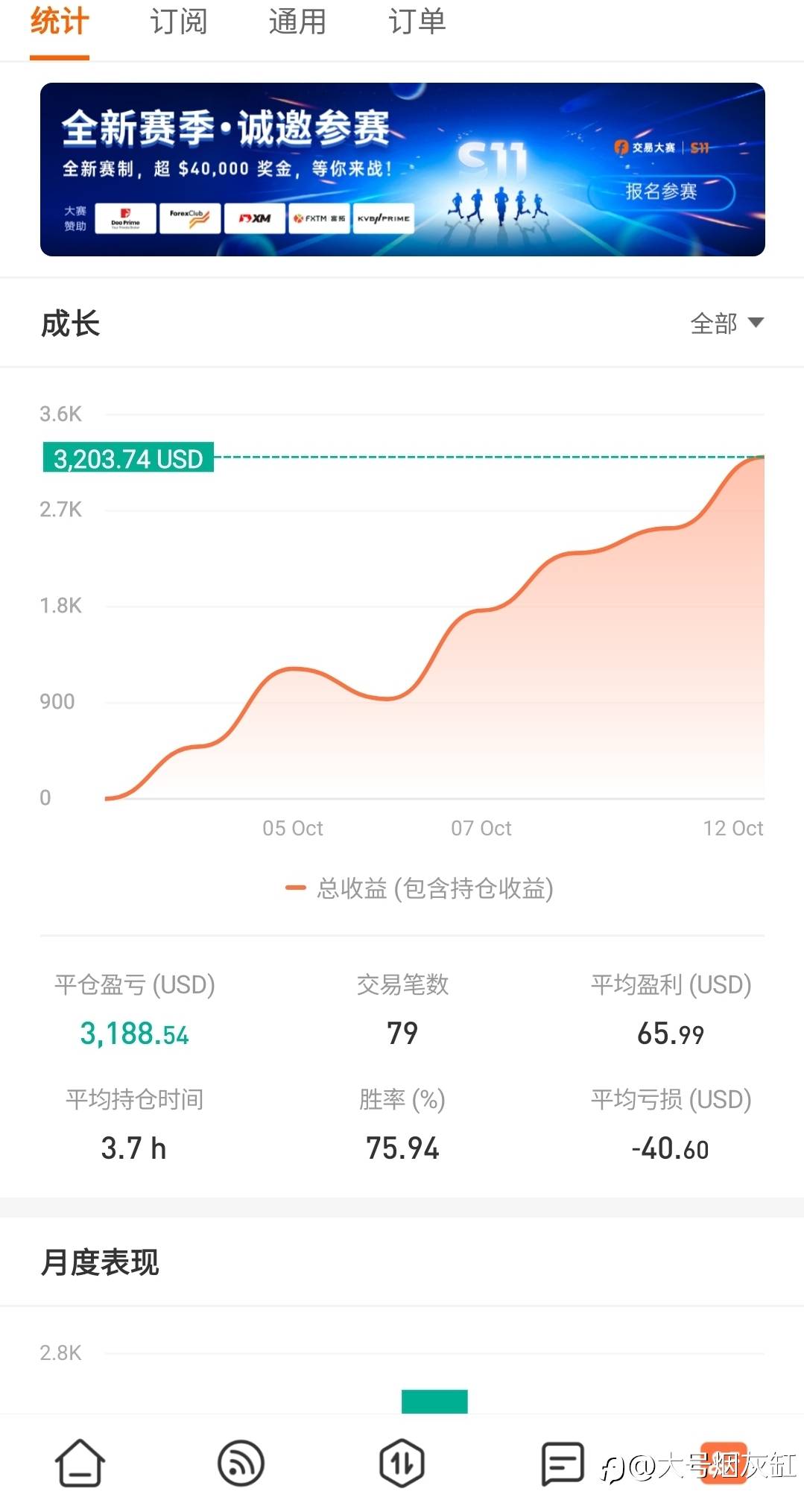This screenshot has width=804, height=1512.
Task: Tap the green monthly performance bar
Action: (x=434, y=1401)
